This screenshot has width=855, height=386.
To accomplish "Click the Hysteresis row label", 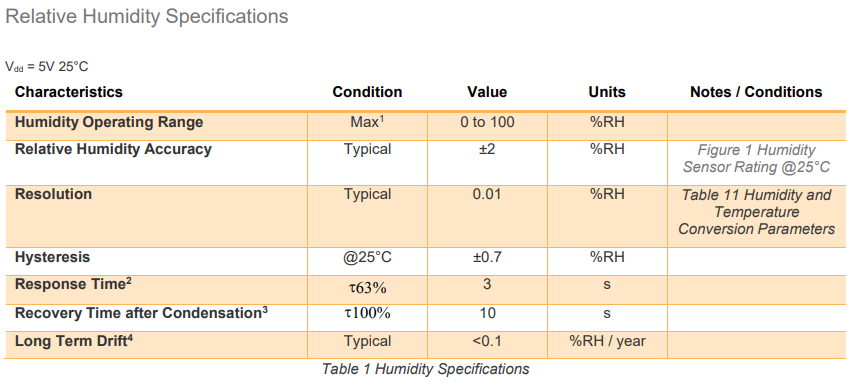I will tap(52, 257).
